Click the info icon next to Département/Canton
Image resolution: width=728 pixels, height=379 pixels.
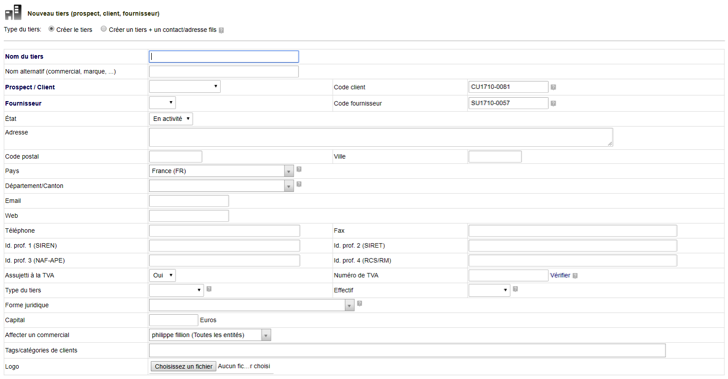coord(299,184)
